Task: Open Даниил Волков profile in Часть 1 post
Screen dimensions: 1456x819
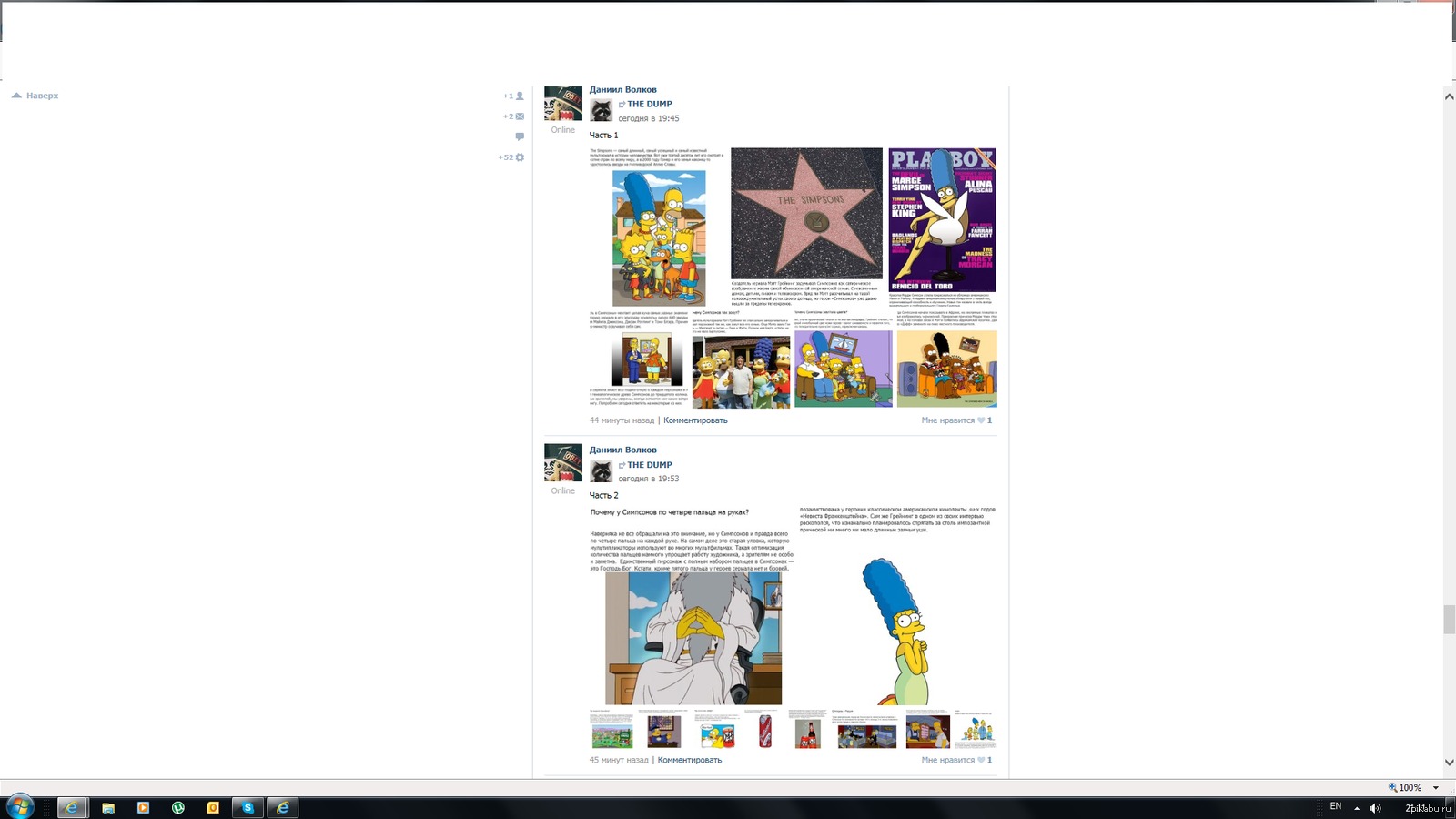Action: pos(622,89)
